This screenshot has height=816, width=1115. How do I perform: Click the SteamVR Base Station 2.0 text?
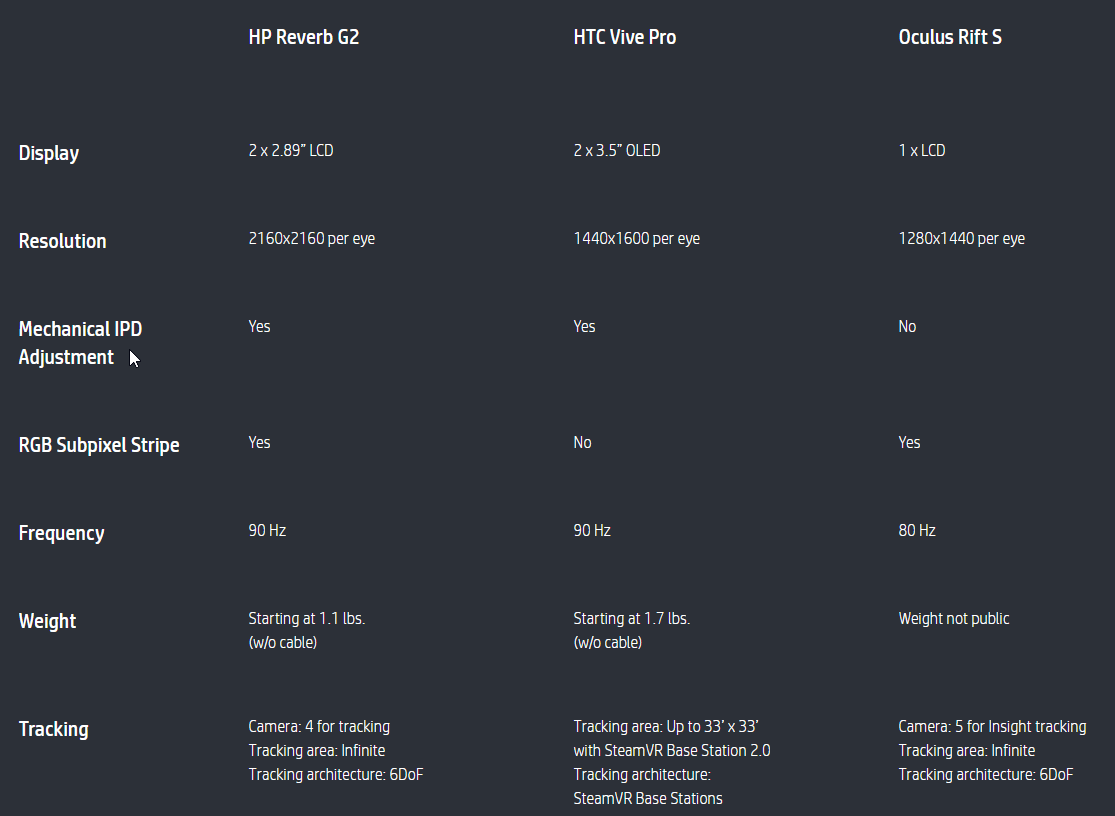[687, 751]
